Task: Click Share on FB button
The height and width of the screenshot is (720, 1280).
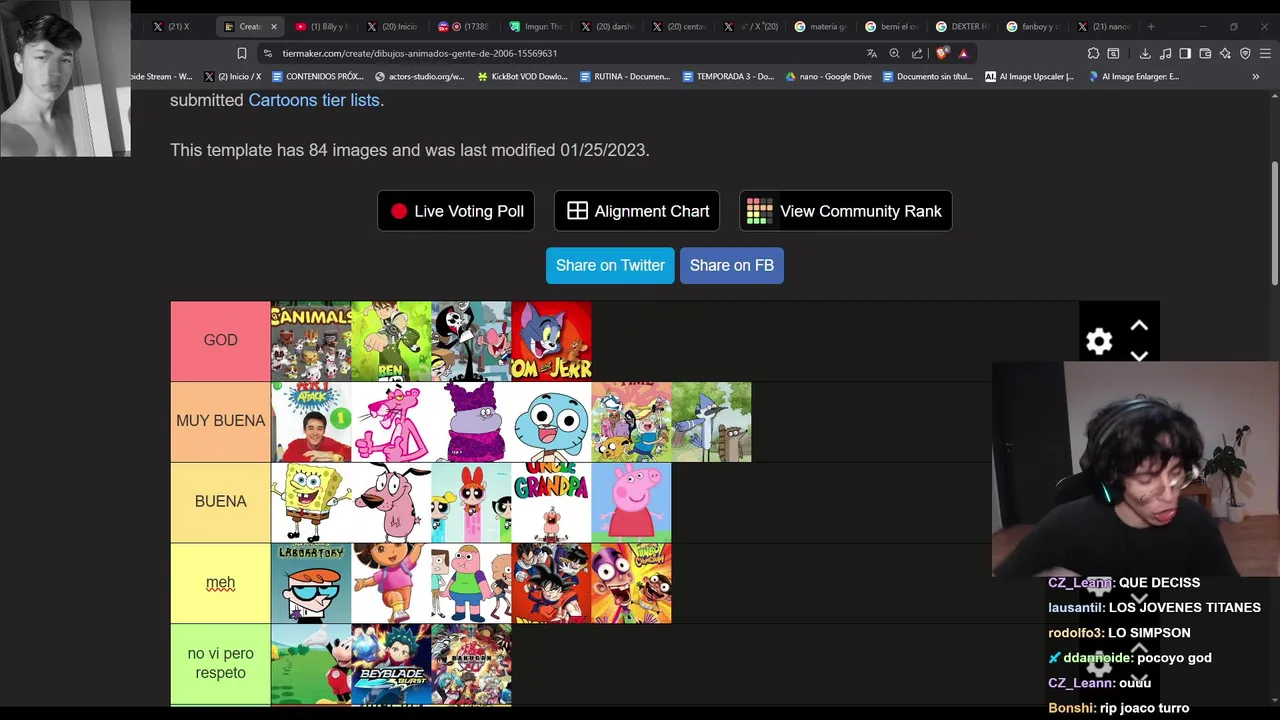Action: click(x=732, y=265)
